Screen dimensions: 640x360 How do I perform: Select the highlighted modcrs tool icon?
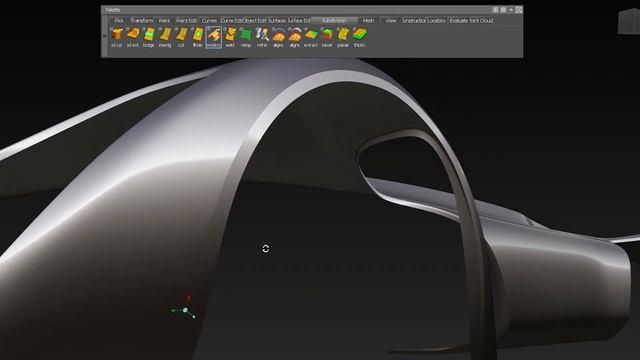tap(213, 37)
